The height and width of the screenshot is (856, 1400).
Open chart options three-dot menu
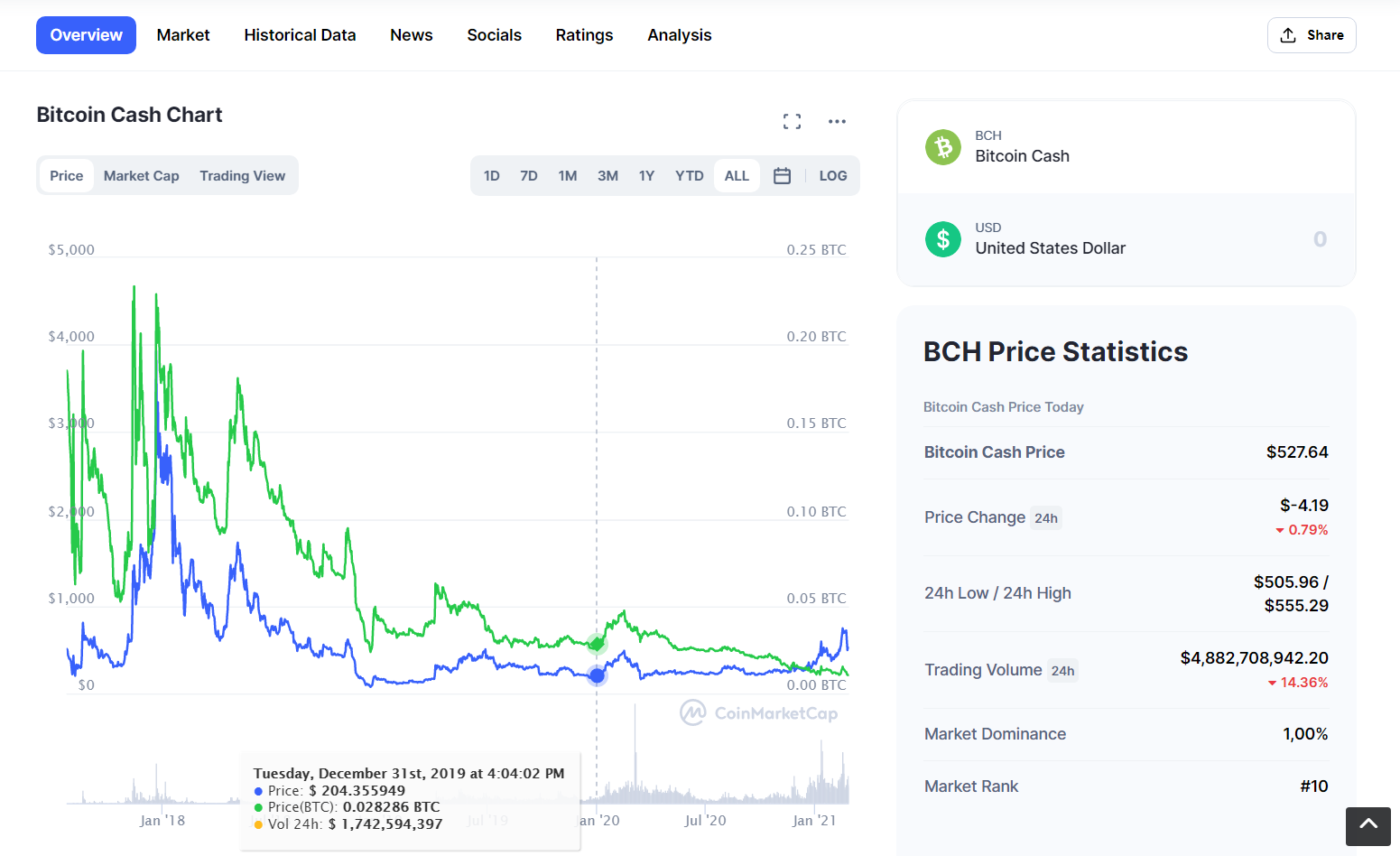[x=837, y=121]
